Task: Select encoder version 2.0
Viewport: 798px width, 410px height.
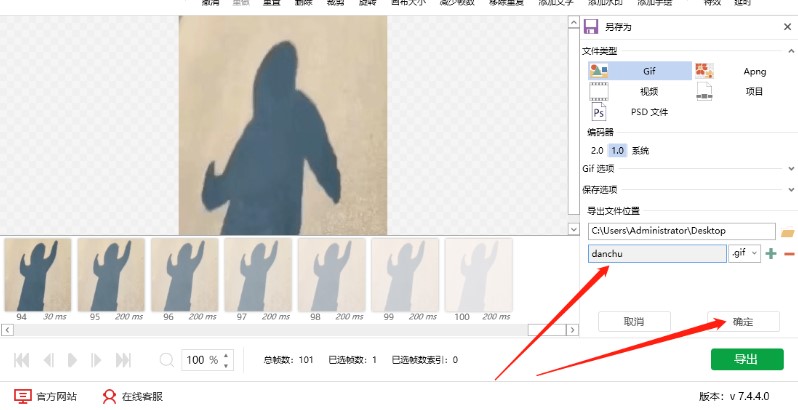Action: pos(597,150)
